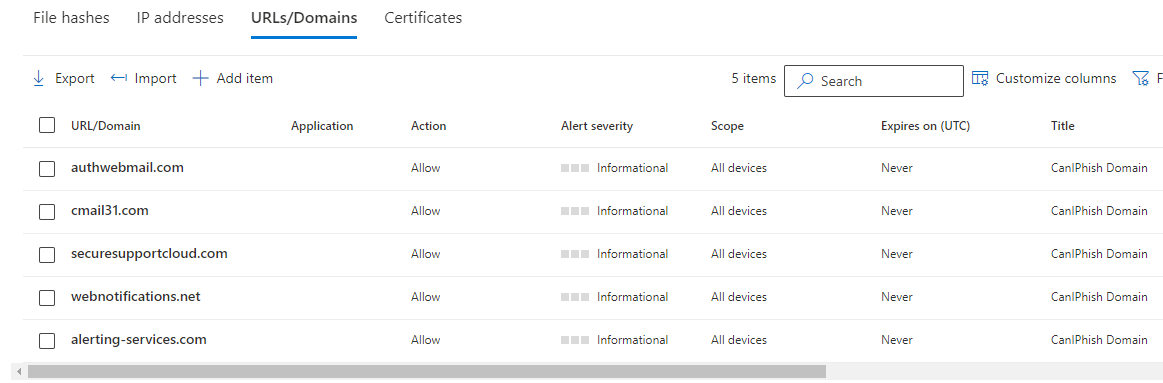Switch to the File hashes tab

[x=71, y=18]
